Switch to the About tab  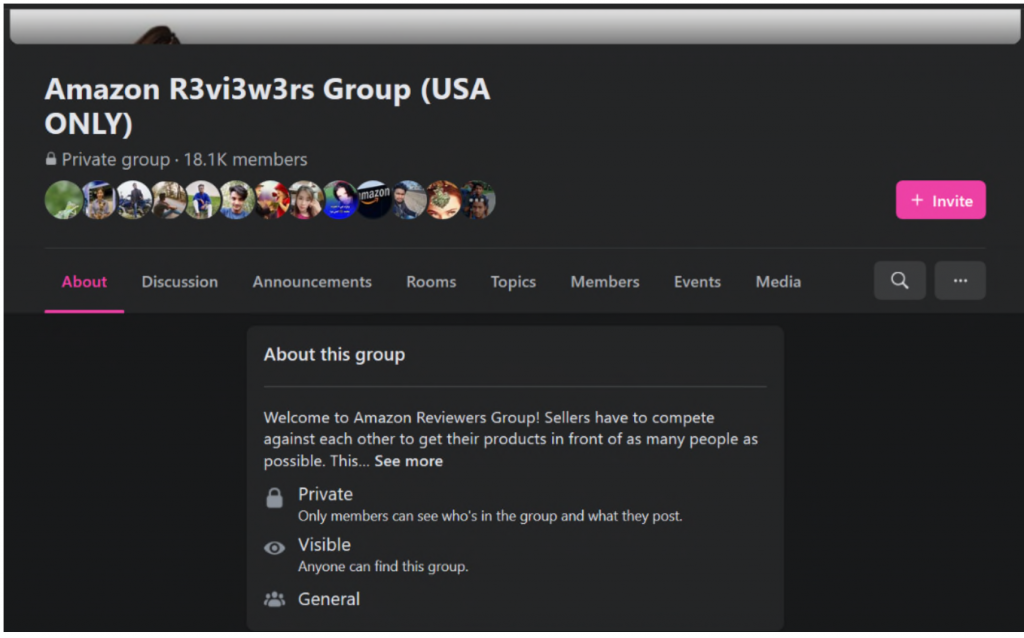84,282
